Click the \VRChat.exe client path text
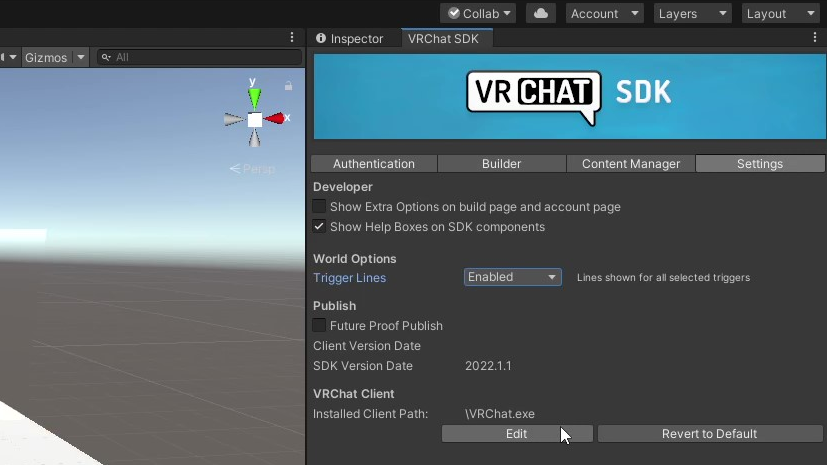 (499, 414)
